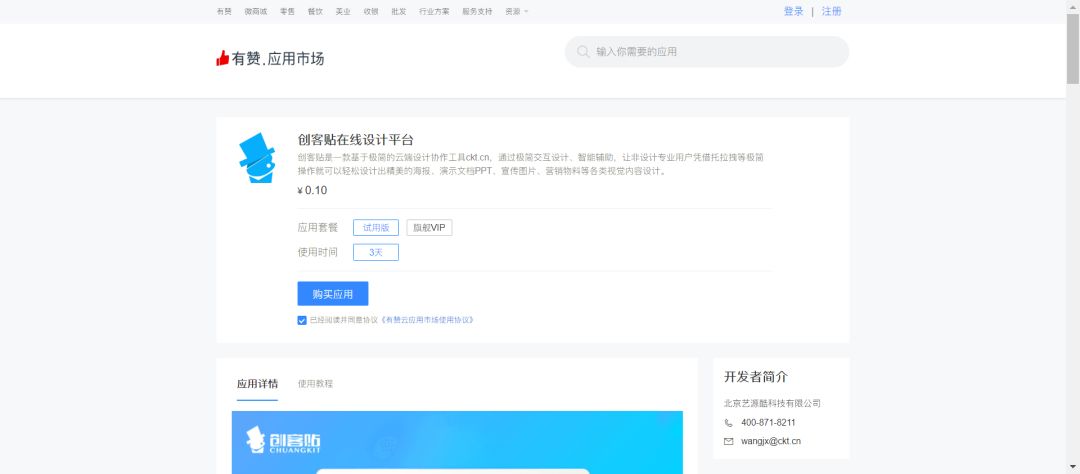Click the 北京艺源酷科技有限公司 company name

click(x=772, y=404)
